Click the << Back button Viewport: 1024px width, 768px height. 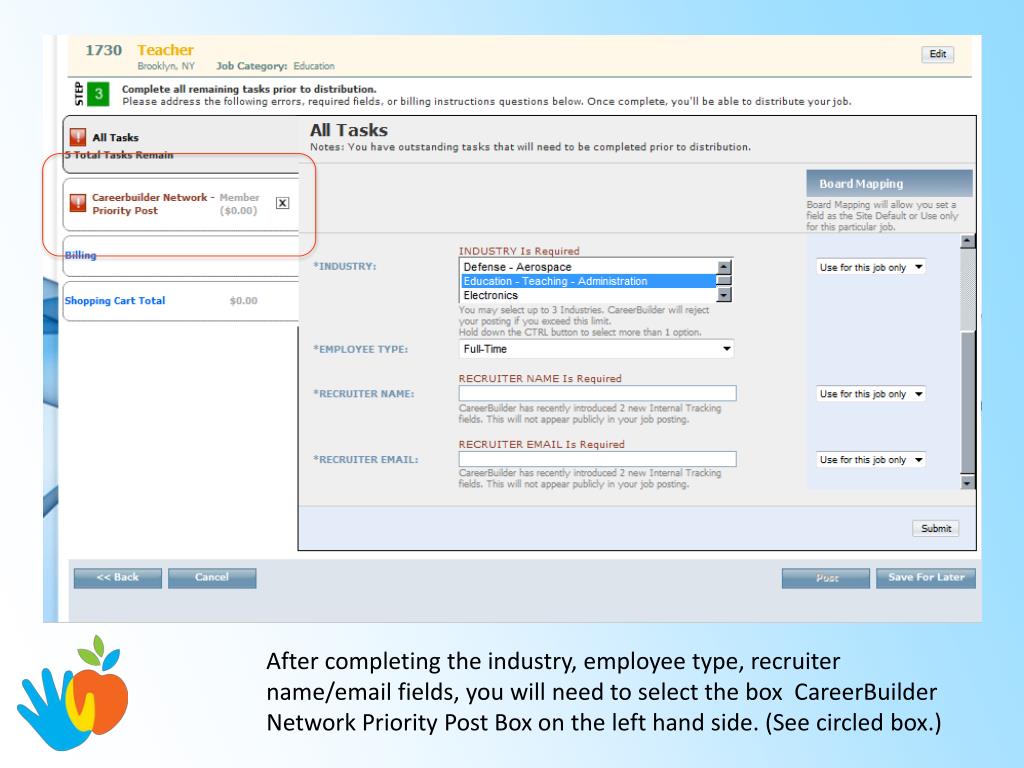pyautogui.click(x=118, y=578)
